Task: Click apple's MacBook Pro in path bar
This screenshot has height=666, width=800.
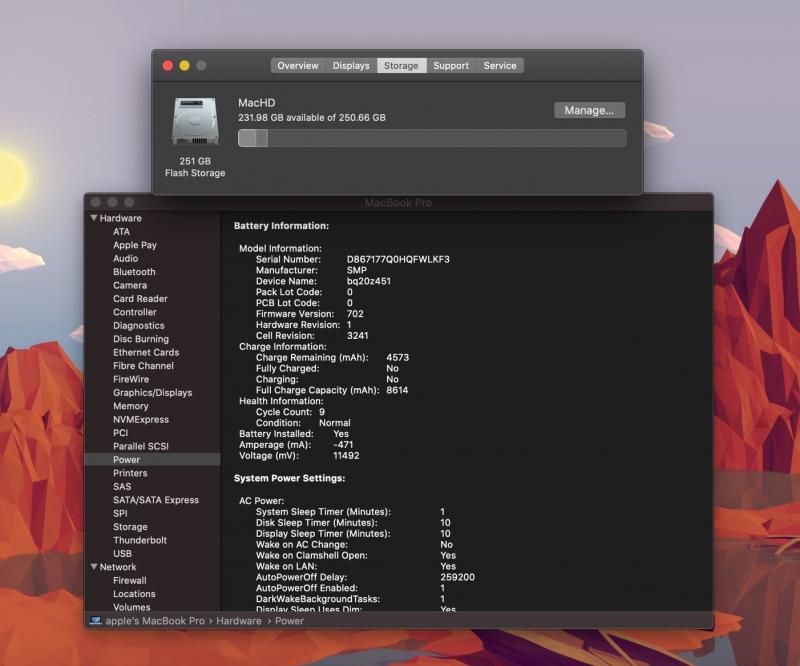Action: click(x=155, y=621)
